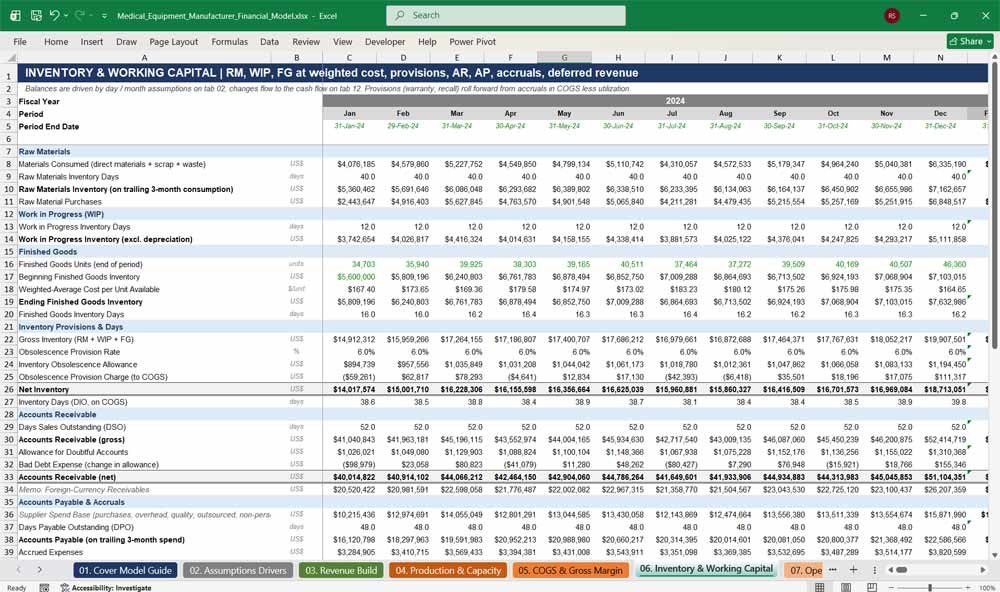The width and height of the screenshot is (1000, 592).
Task: Select Accounts Receivable (net) label cell
Action: [x=144, y=477]
